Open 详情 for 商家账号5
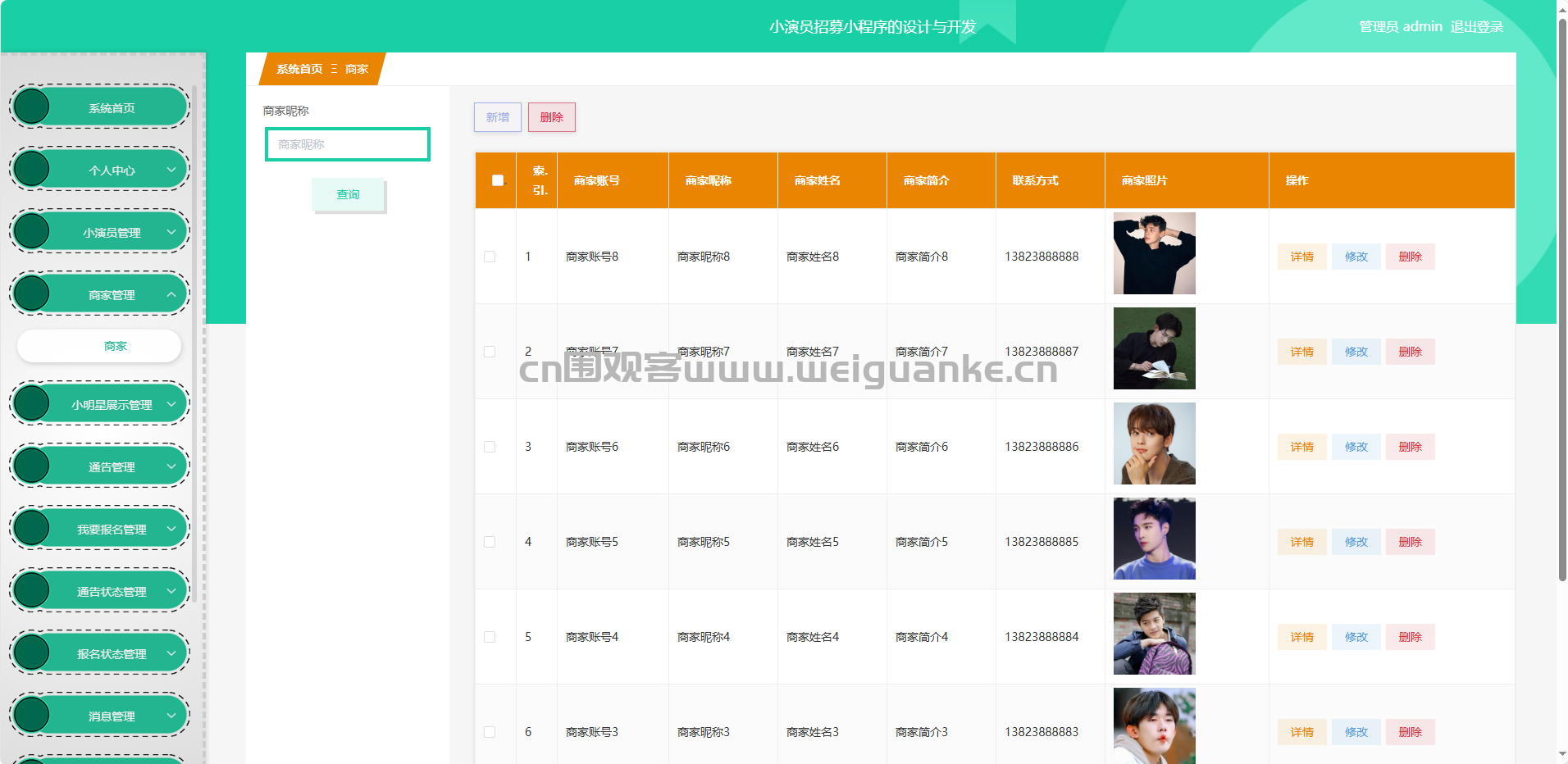This screenshot has height=764, width=1568. click(1302, 542)
